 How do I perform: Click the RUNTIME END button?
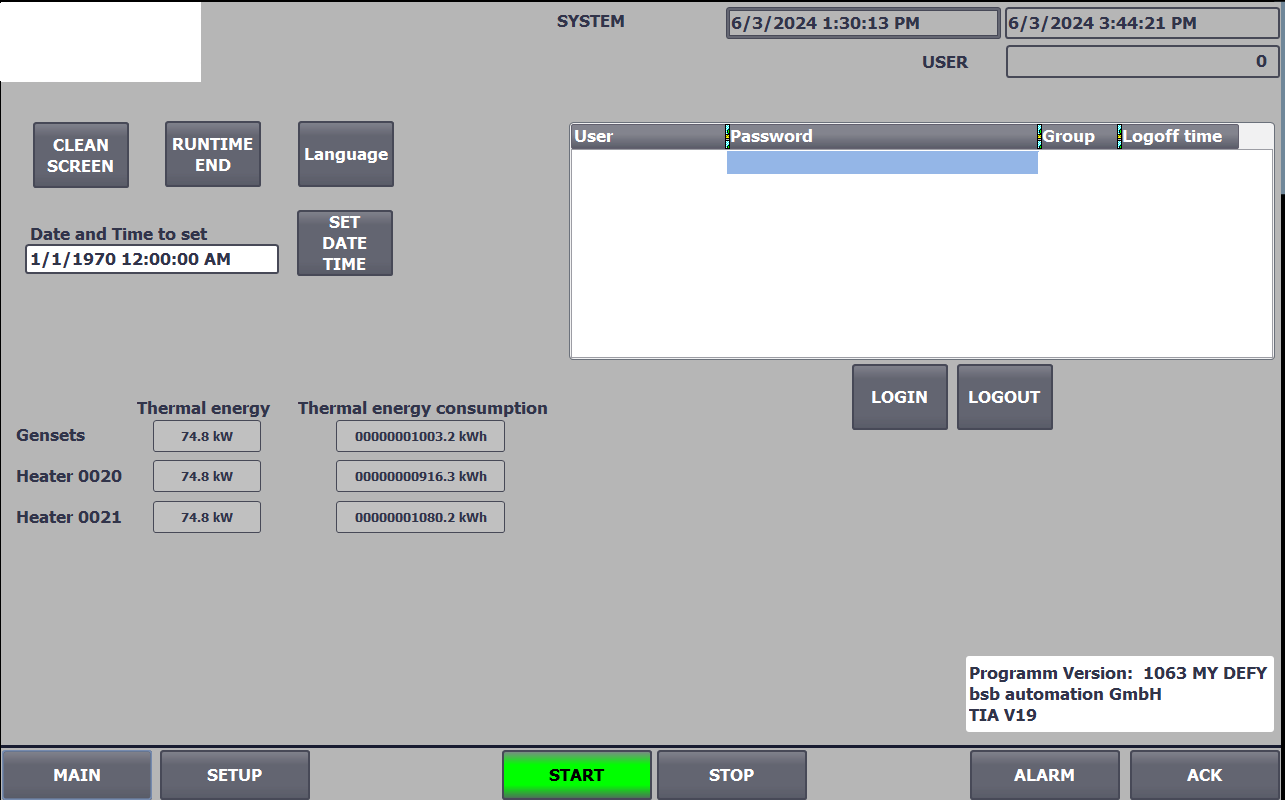(x=212, y=155)
